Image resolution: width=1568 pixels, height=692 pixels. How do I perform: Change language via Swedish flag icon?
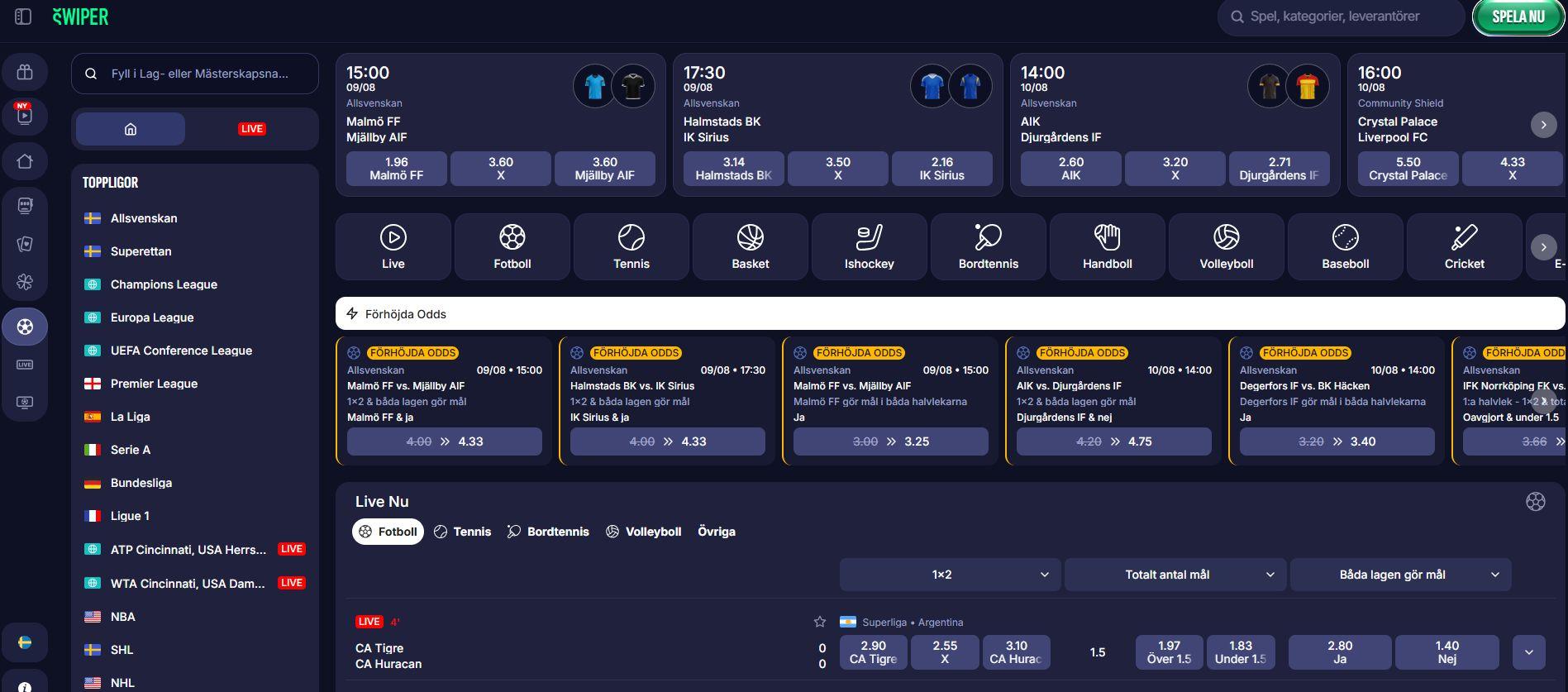pyautogui.click(x=25, y=642)
